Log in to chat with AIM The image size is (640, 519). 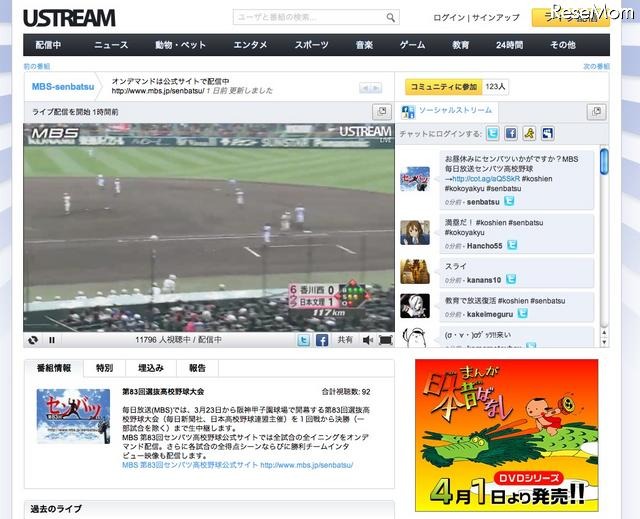[529, 133]
